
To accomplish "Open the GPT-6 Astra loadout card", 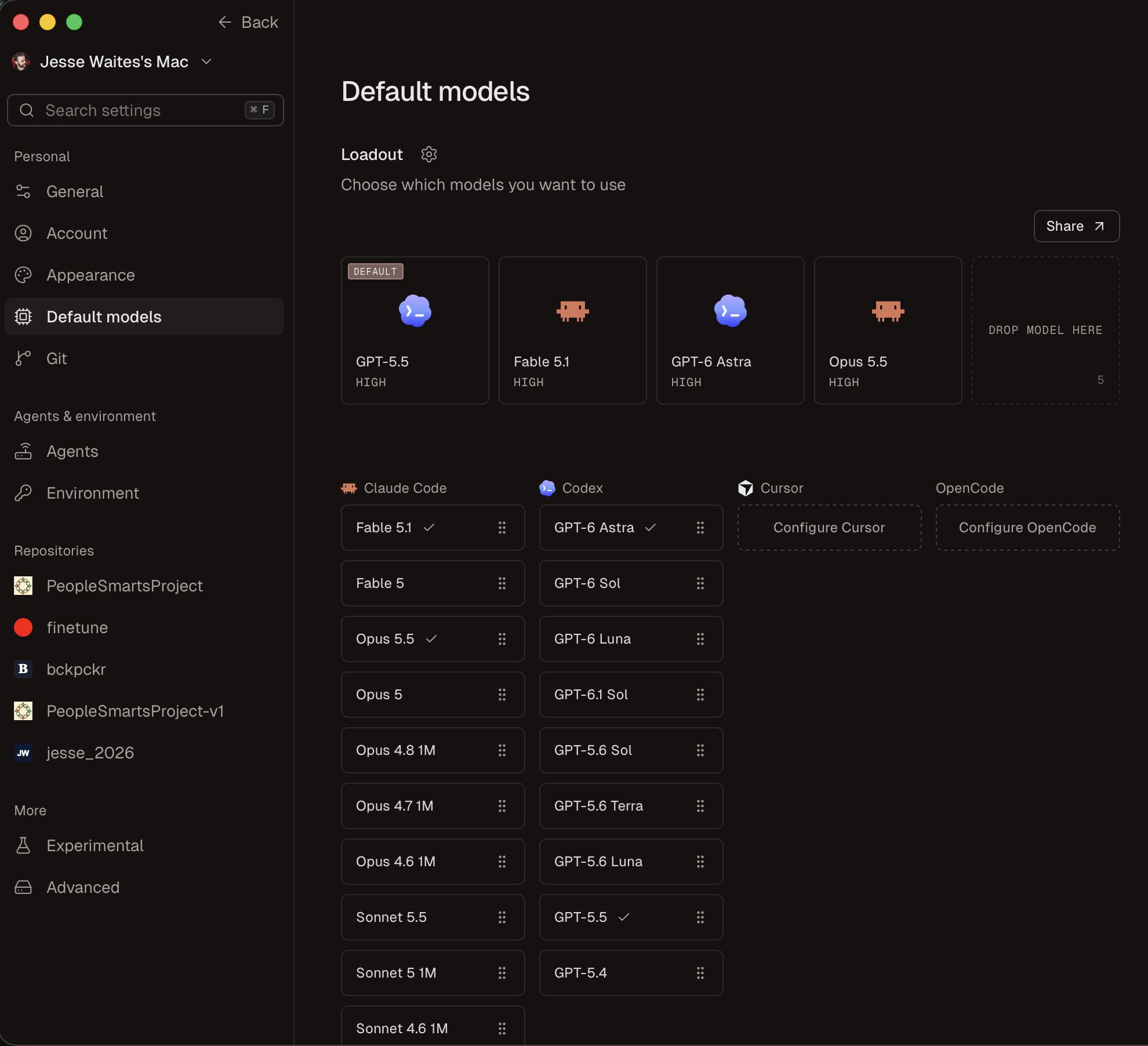I will (731, 330).
